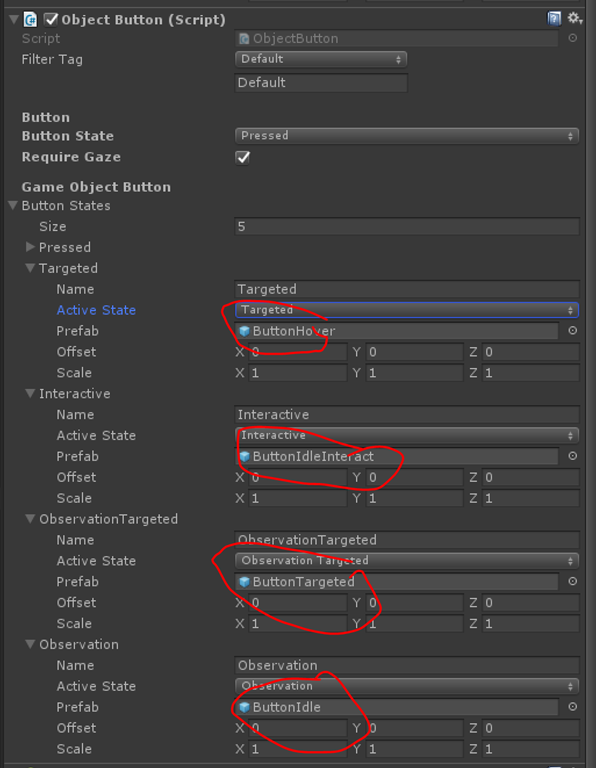This screenshot has width=596, height=768.
Task: Open object picker for ButtonIdleInteract prefab
Action: [572, 456]
